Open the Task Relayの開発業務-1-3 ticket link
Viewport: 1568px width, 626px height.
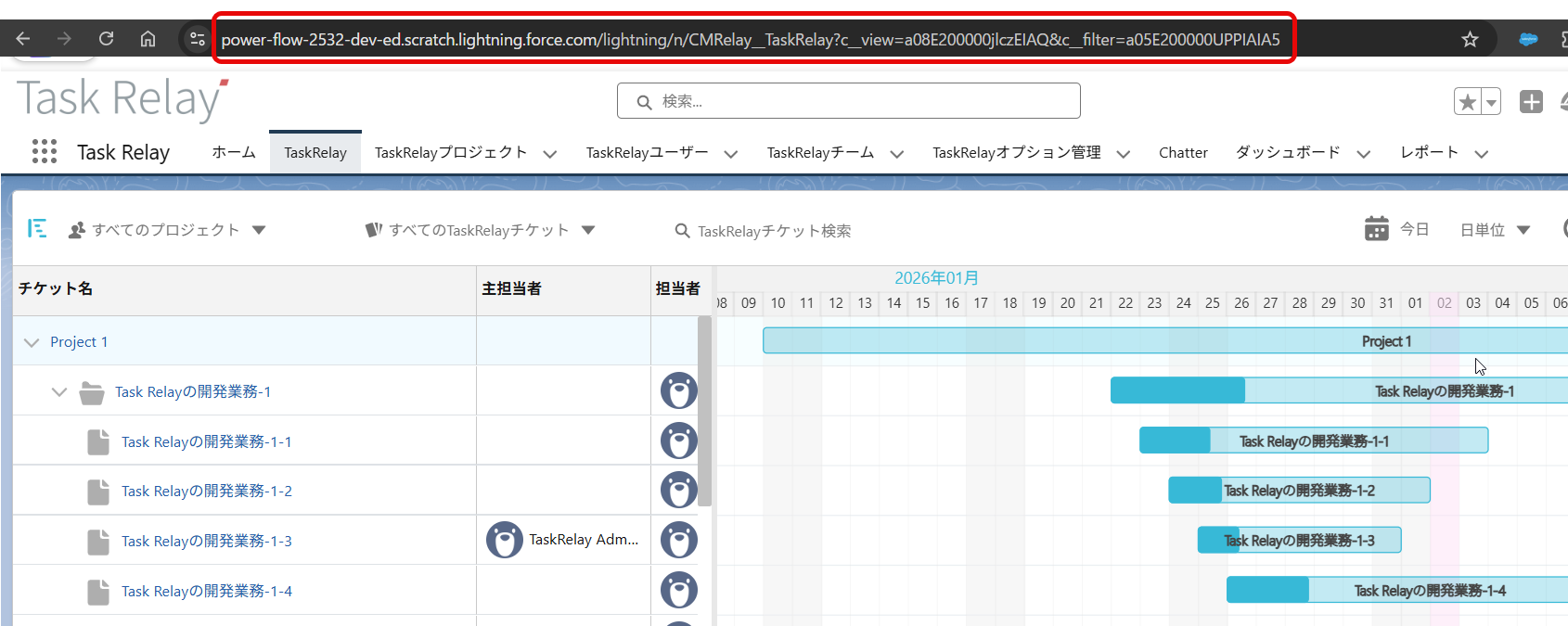[x=207, y=541]
